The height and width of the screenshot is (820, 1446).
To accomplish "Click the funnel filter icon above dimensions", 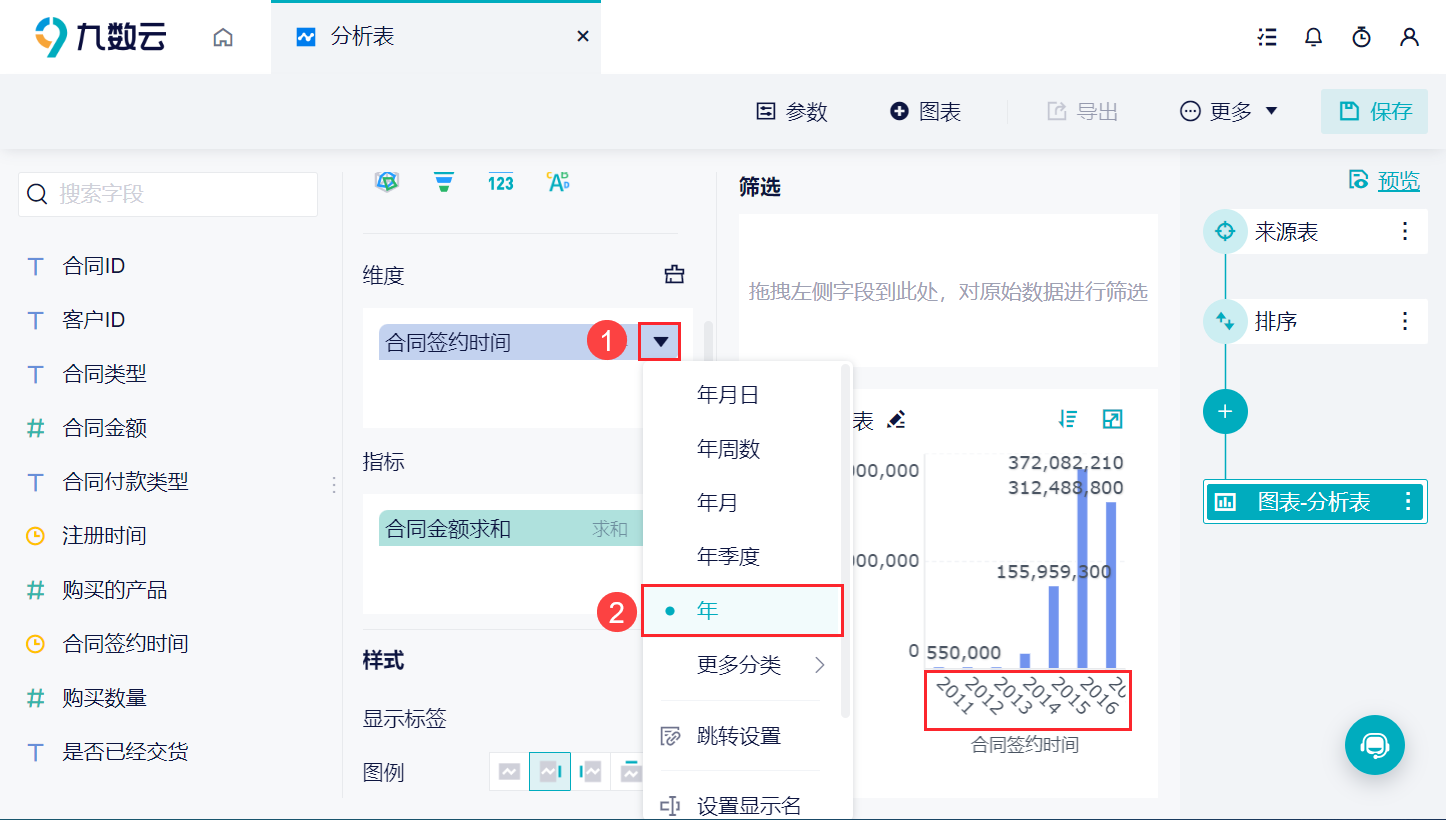I will pos(443,181).
